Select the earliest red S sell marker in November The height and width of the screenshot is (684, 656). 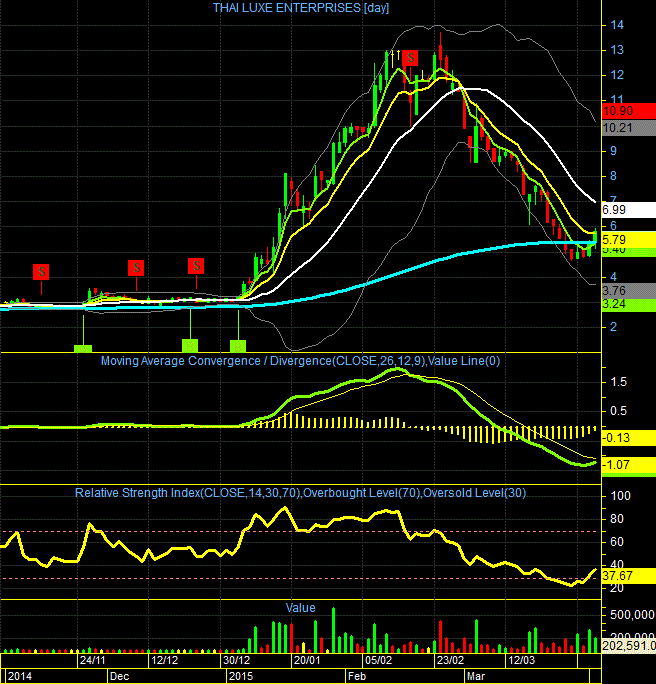point(41,272)
